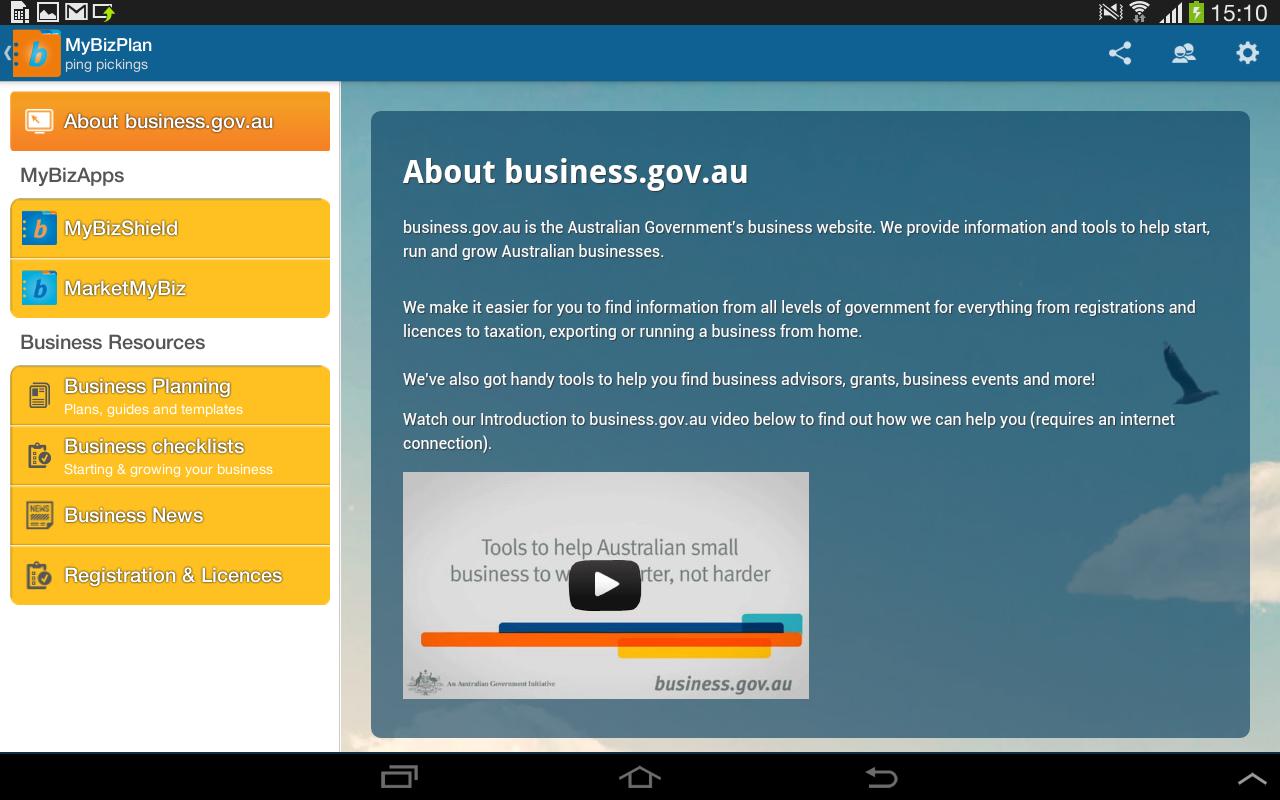Tap the Registration & Licences clipboard icon
The image size is (1280, 800).
pyautogui.click(x=37, y=574)
